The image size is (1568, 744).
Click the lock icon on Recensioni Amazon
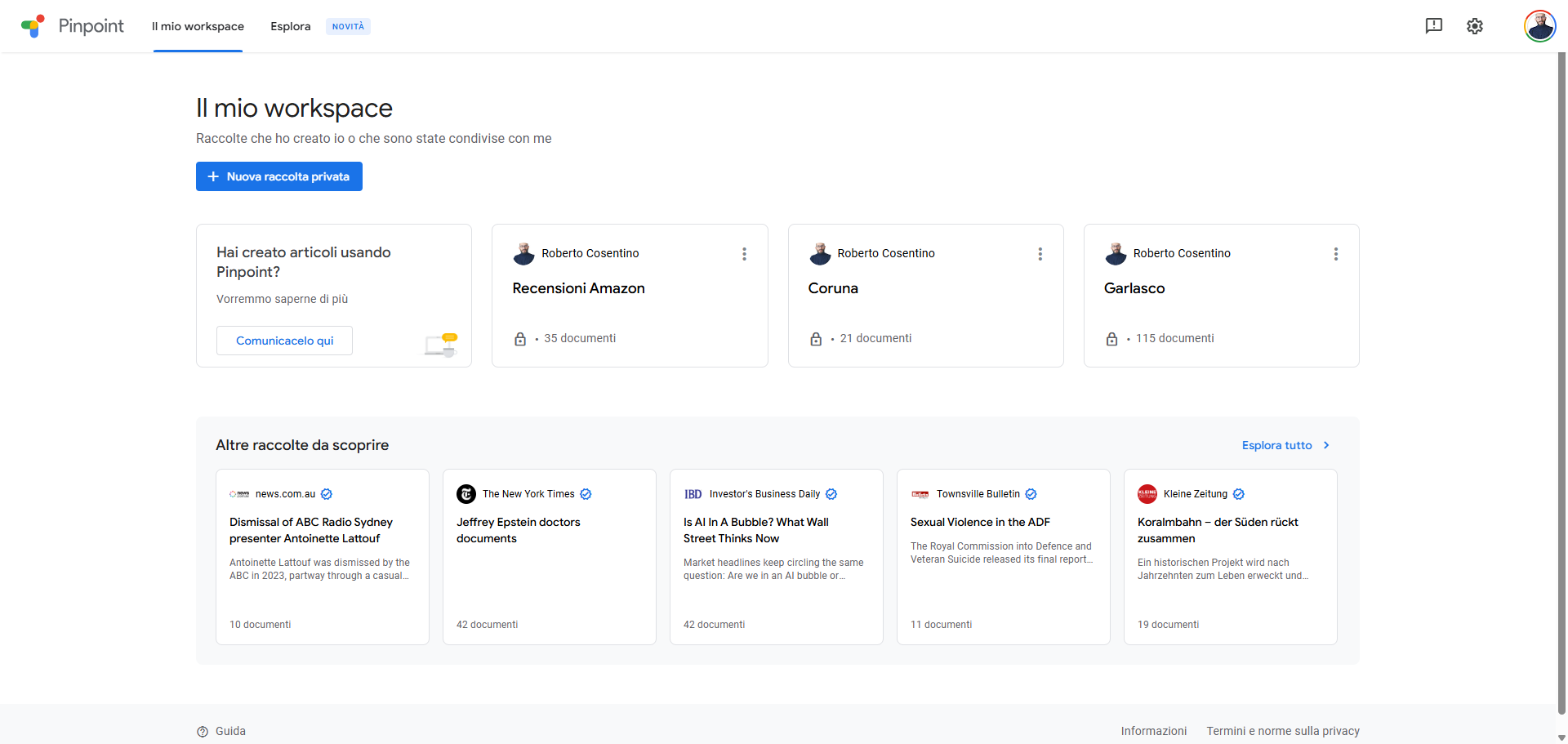[520, 339]
